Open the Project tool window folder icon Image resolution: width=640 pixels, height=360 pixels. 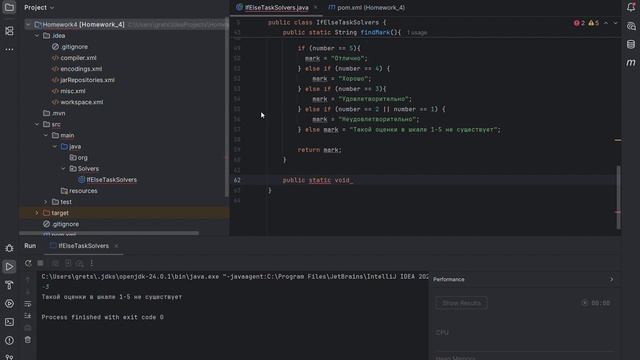coord(9,7)
